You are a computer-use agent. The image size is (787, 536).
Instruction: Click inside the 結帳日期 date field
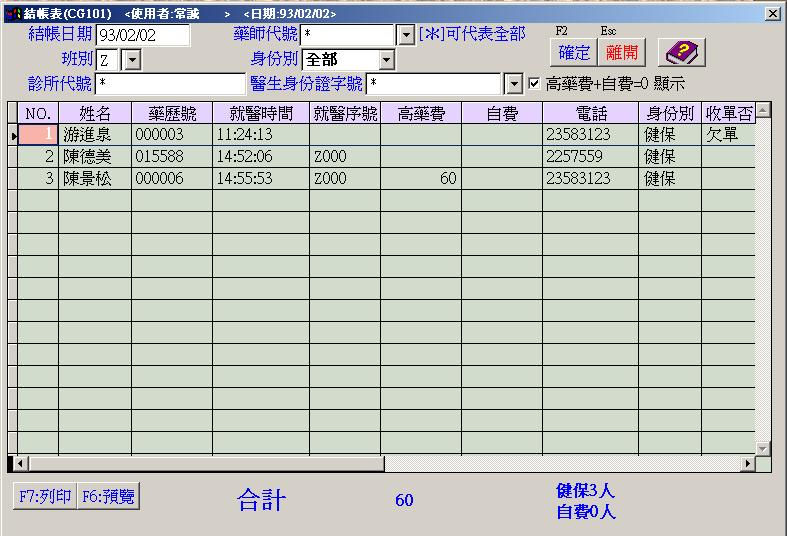point(142,36)
